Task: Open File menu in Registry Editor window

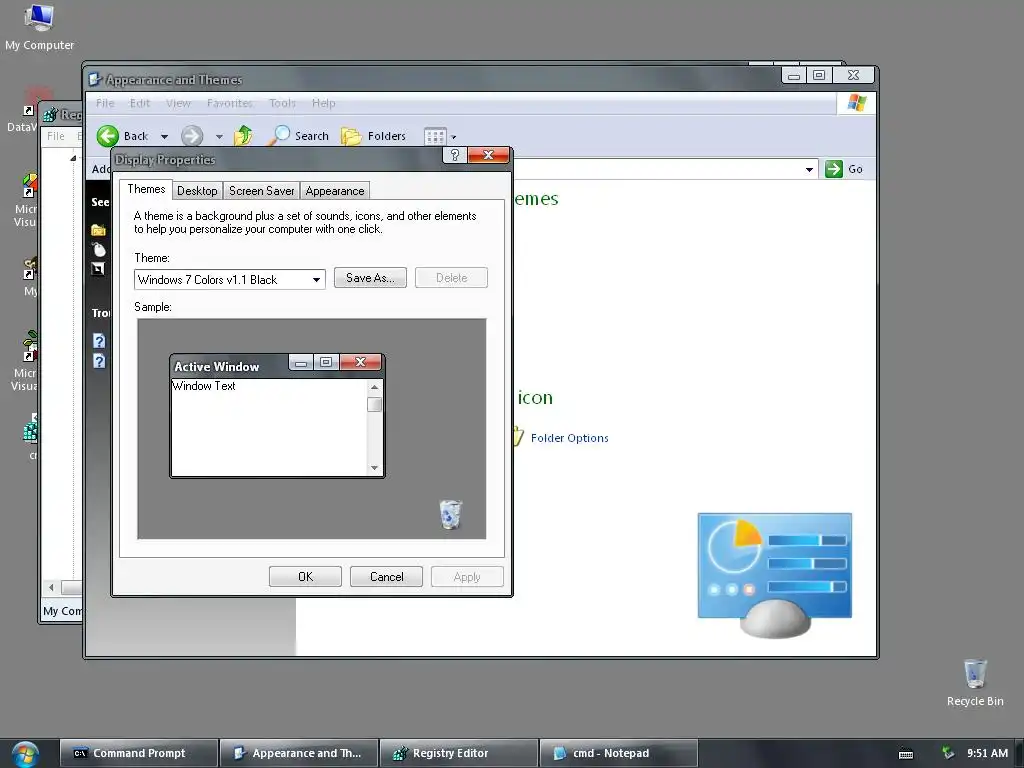Action: point(56,136)
